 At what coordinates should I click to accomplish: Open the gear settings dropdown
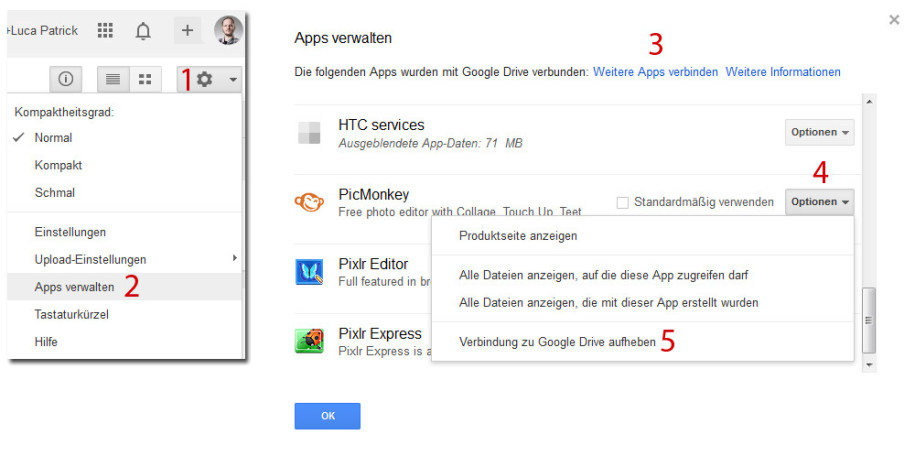209,79
